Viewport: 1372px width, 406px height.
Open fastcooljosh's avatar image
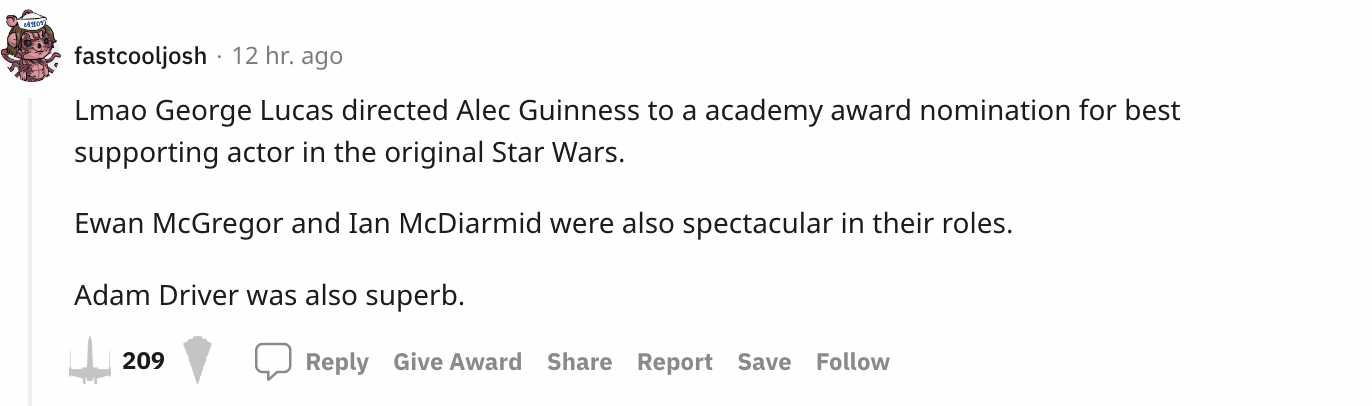pos(34,48)
